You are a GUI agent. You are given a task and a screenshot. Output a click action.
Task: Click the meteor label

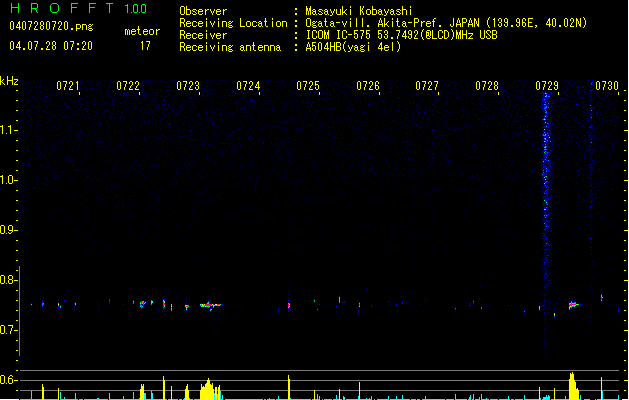[142, 31]
